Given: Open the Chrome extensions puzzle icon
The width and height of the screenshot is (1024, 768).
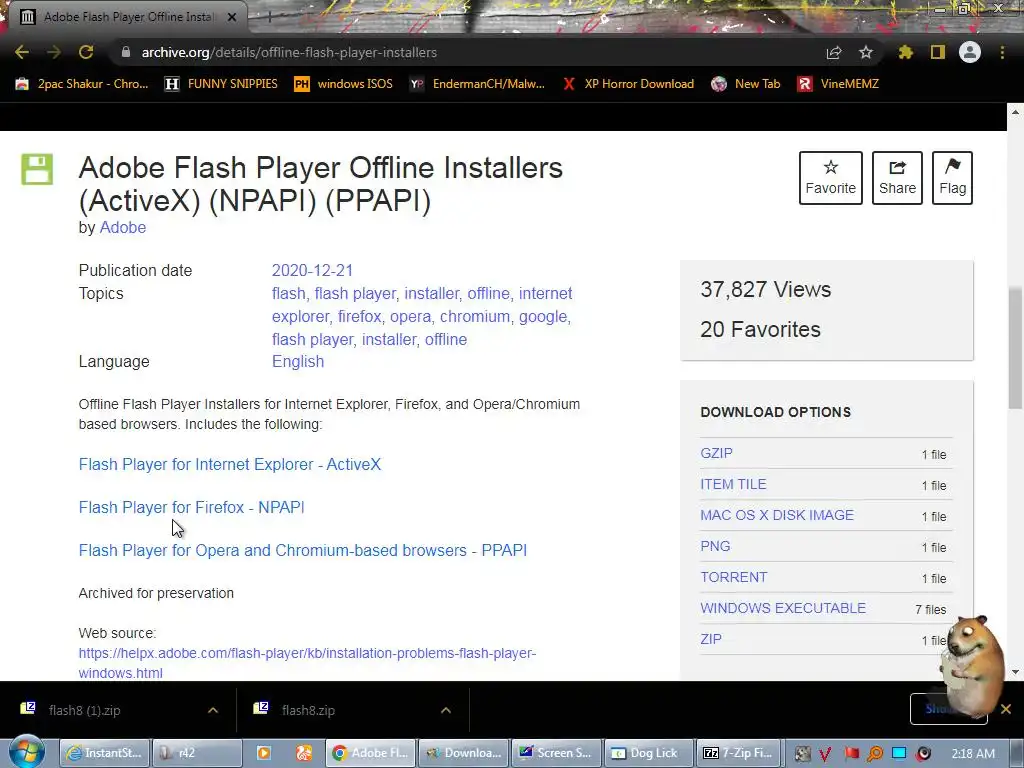Looking at the screenshot, I should click(906, 52).
